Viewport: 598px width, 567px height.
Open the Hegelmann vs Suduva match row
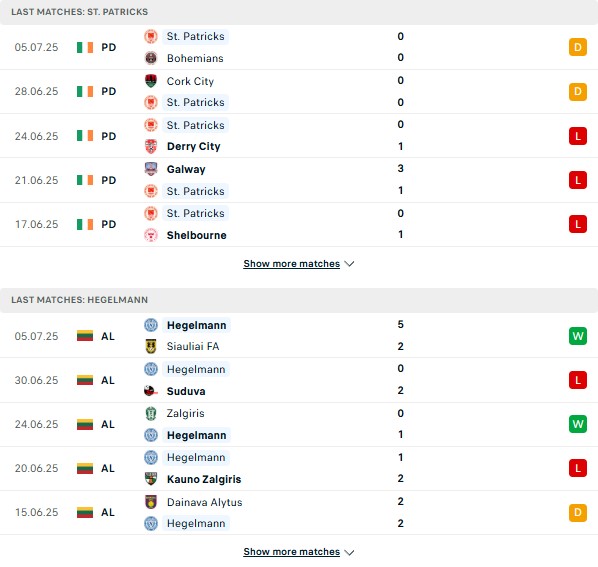point(299,380)
